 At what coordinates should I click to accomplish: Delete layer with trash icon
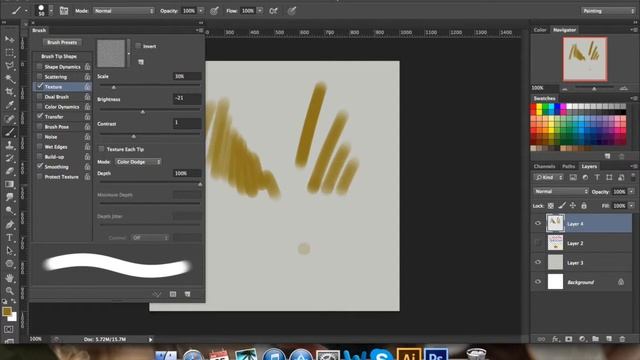622,339
